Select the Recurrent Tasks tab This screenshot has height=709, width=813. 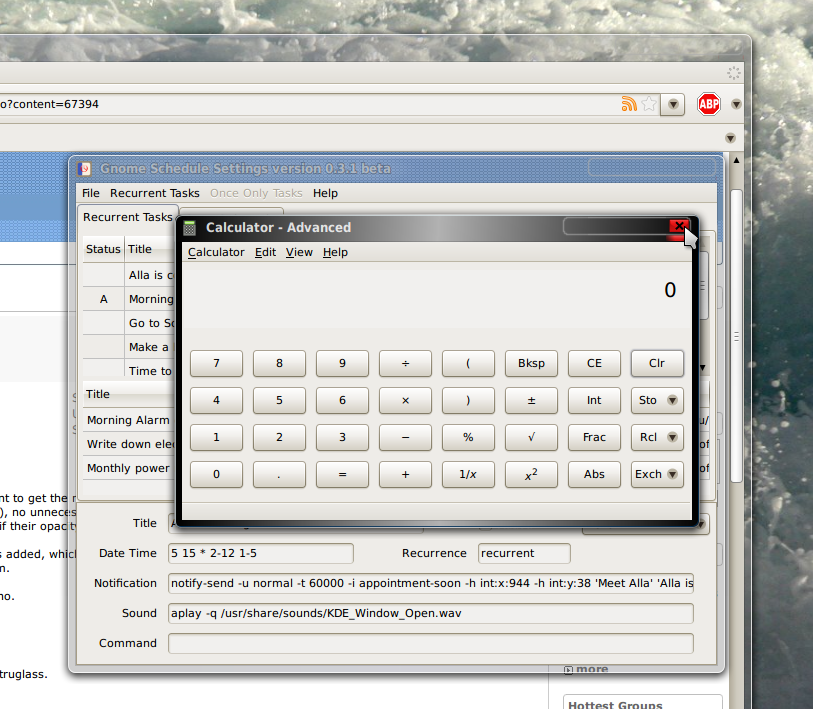[x=128, y=217]
